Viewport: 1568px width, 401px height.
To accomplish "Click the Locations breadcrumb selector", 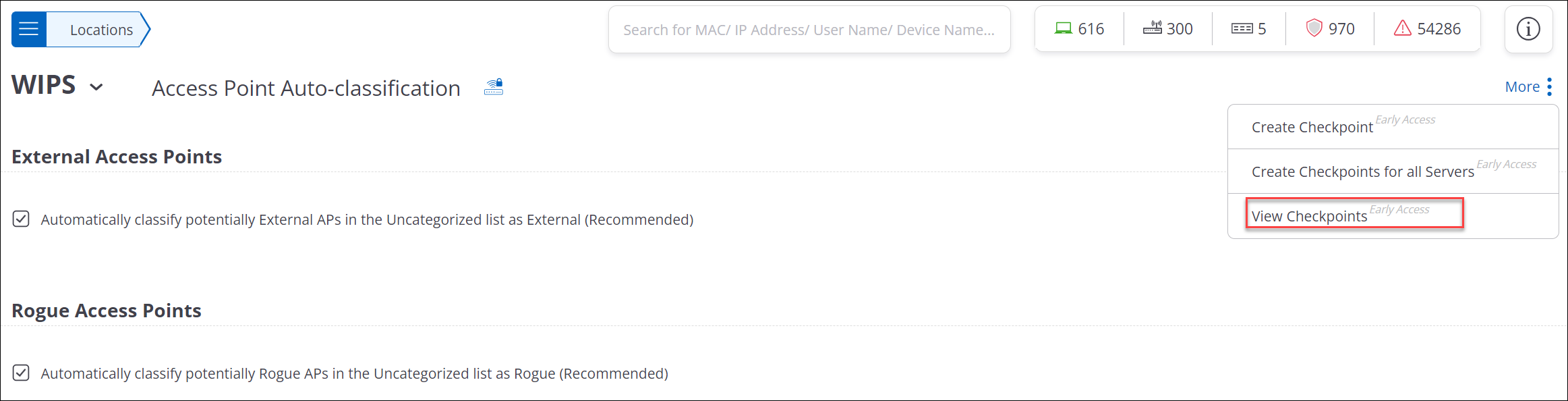I will click(101, 30).
